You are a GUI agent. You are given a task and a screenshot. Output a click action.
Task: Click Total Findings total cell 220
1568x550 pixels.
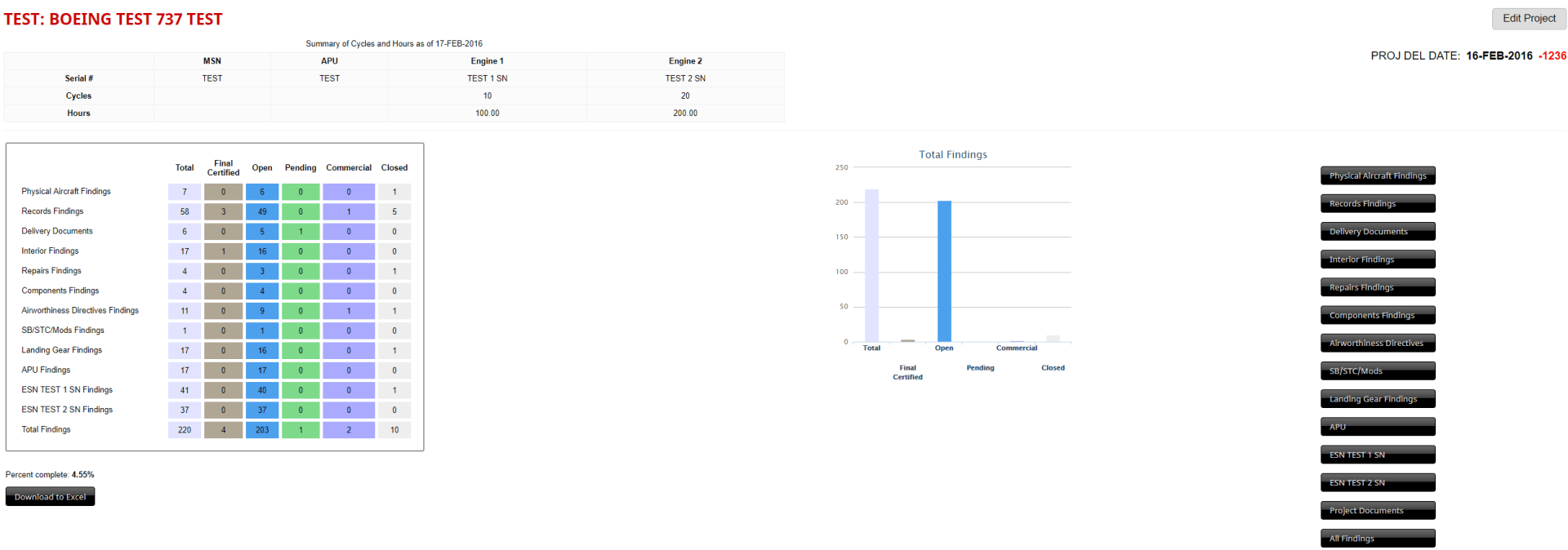pos(185,429)
